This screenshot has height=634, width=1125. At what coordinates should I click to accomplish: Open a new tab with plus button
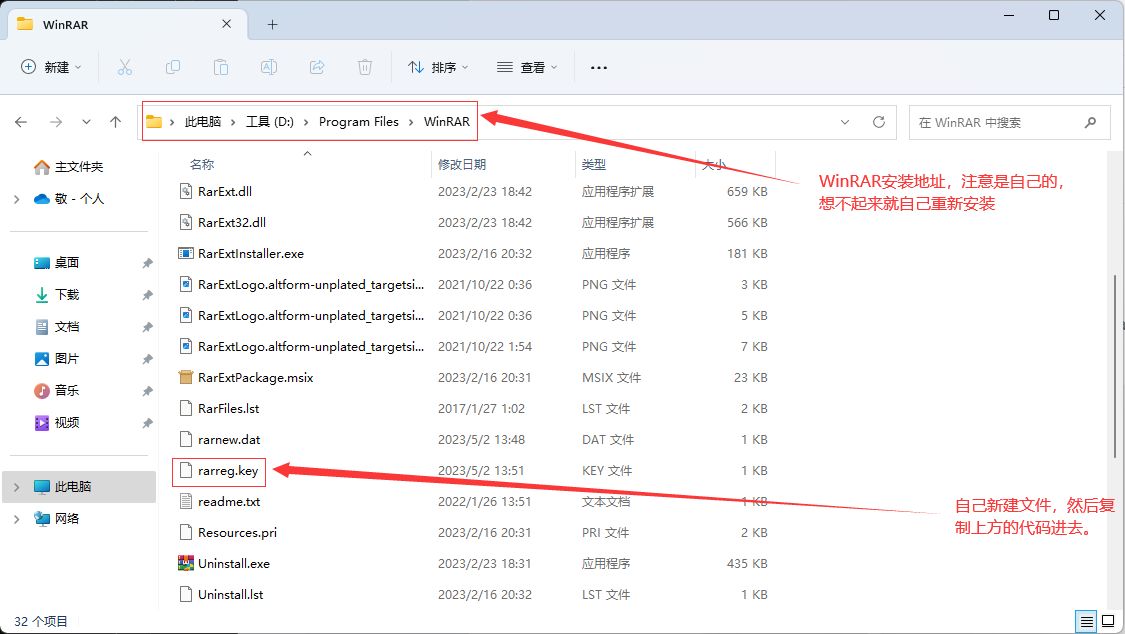tap(272, 25)
